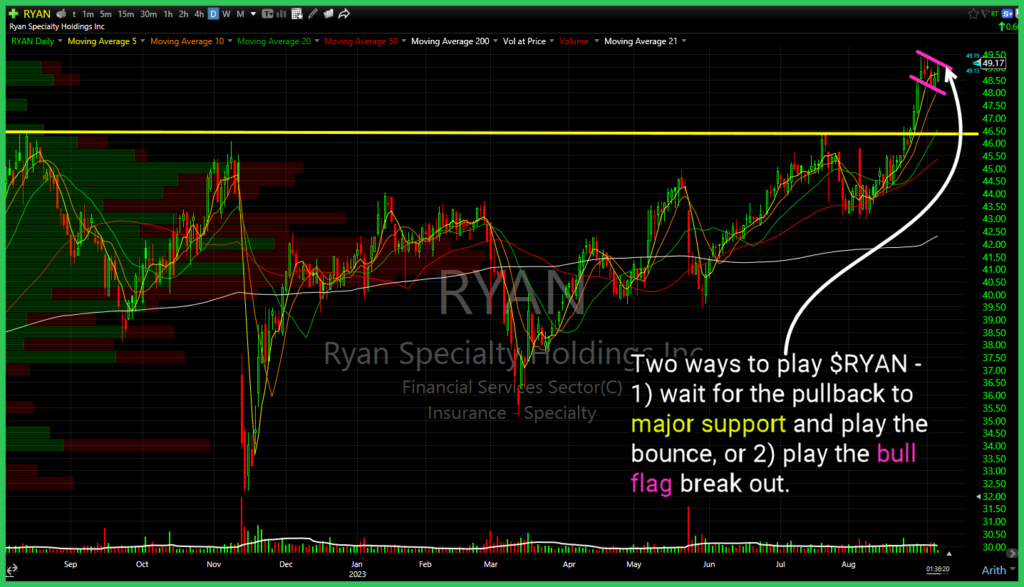Open the Volume dropdown arrow
This screenshot has height=587, width=1024.
pos(596,41)
